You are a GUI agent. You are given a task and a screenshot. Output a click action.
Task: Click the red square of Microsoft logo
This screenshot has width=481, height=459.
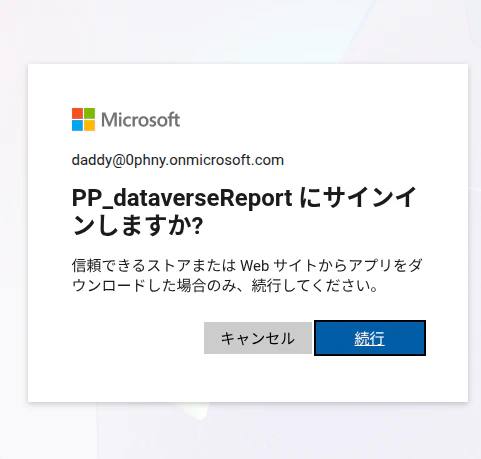pos(77,113)
